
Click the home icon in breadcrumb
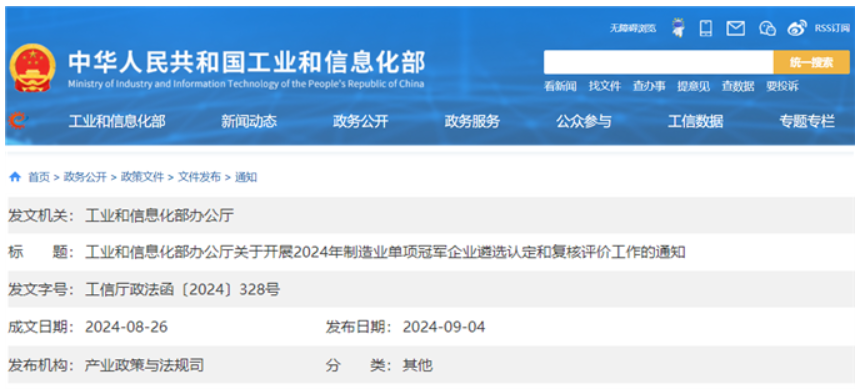coord(15,177)
